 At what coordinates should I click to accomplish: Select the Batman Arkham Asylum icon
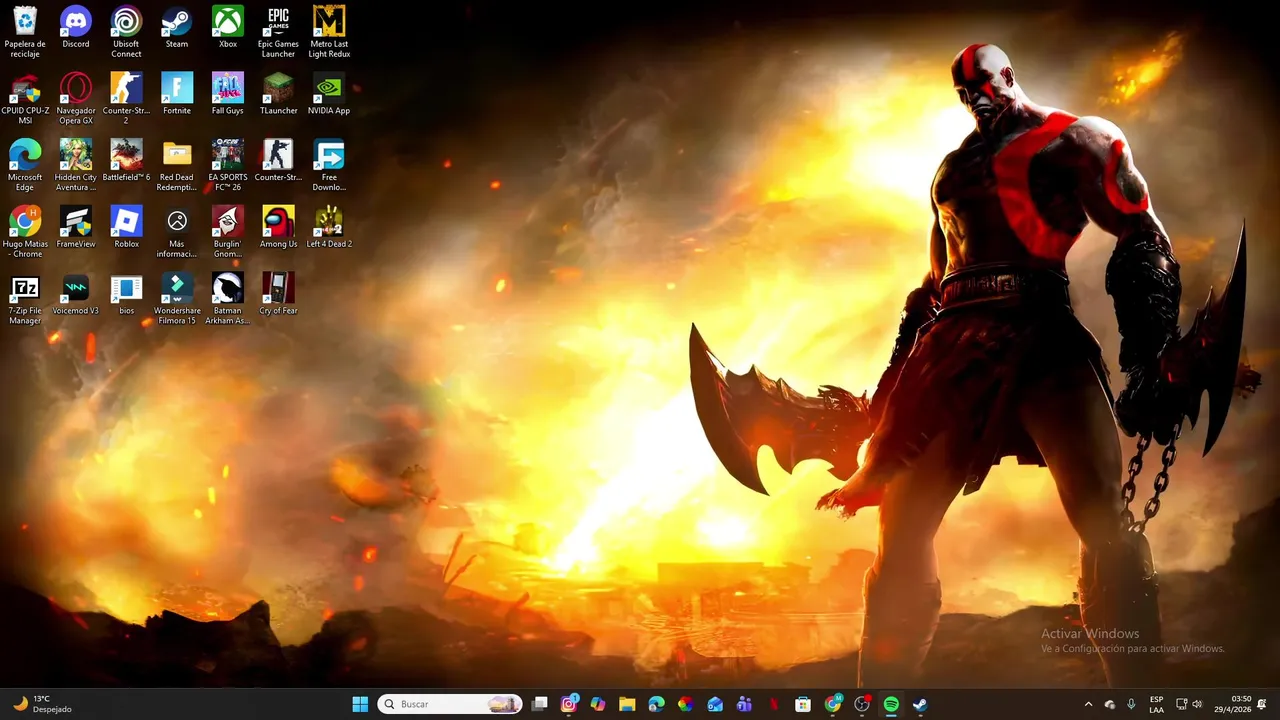click(228, 299)
